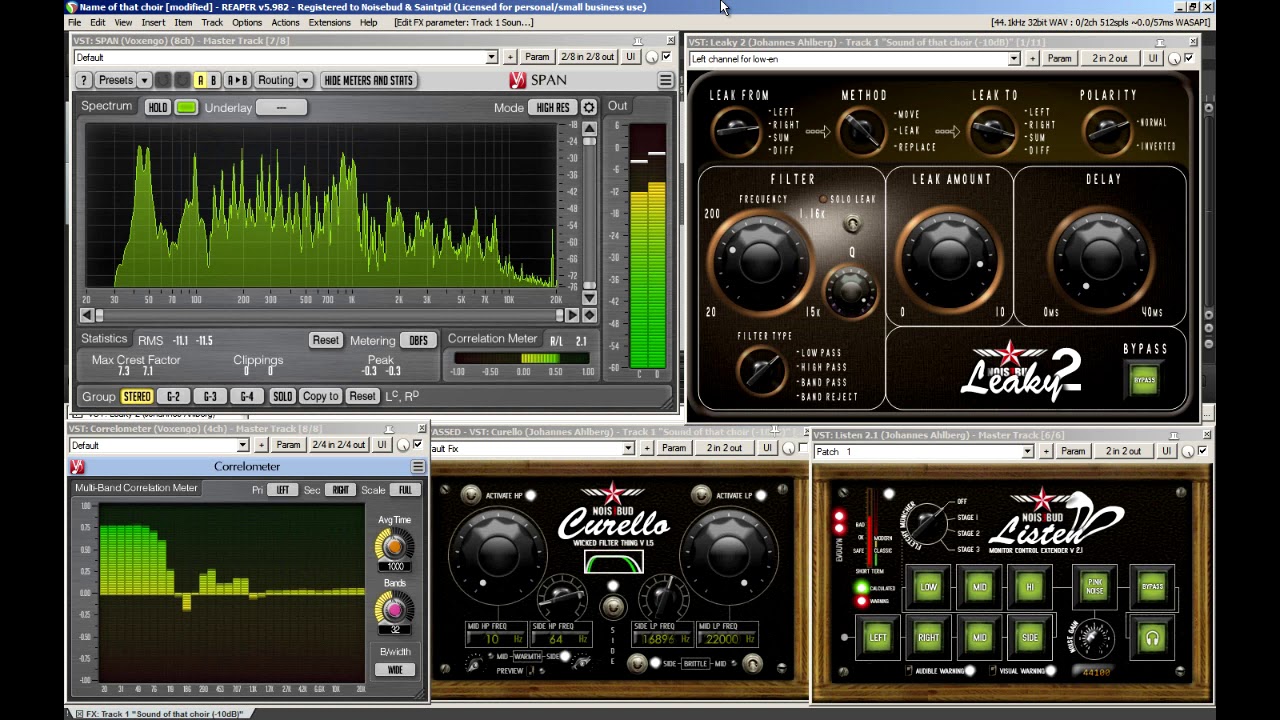Click the Leaky 2 Filter Type knob

click(x=762, y=369)
